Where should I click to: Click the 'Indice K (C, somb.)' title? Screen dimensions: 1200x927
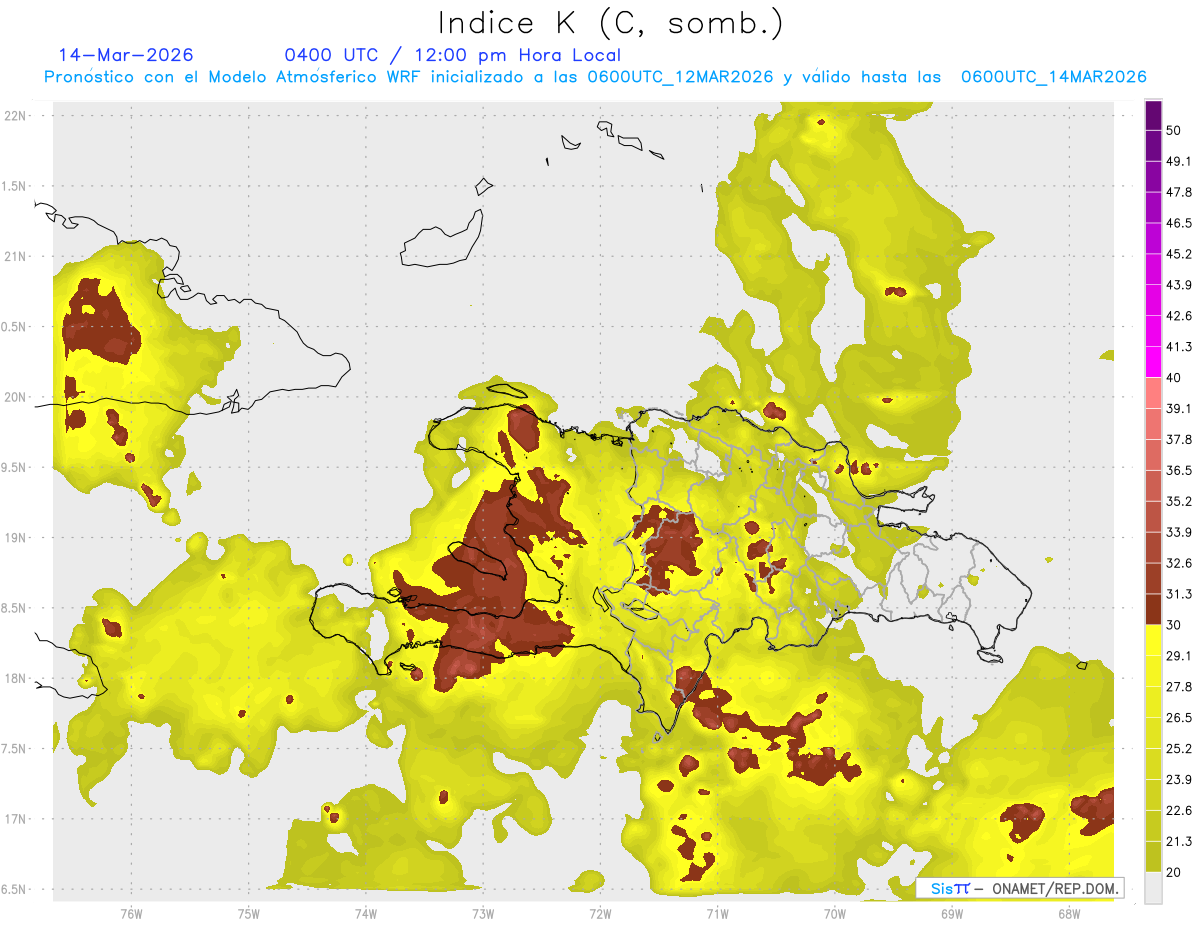[x=611, y=23]
